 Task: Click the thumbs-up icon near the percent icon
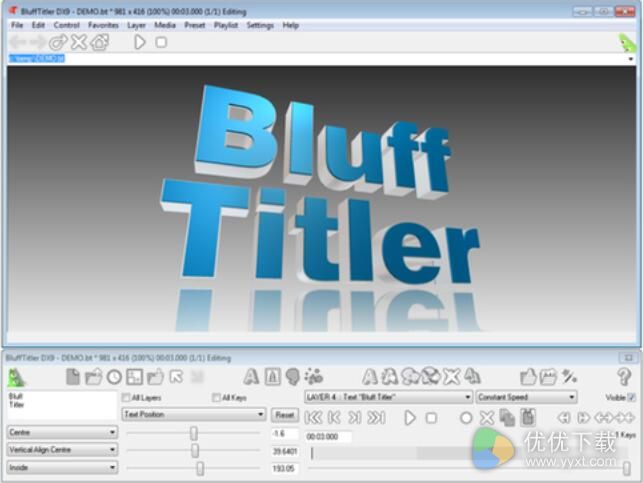coord(528,376)
